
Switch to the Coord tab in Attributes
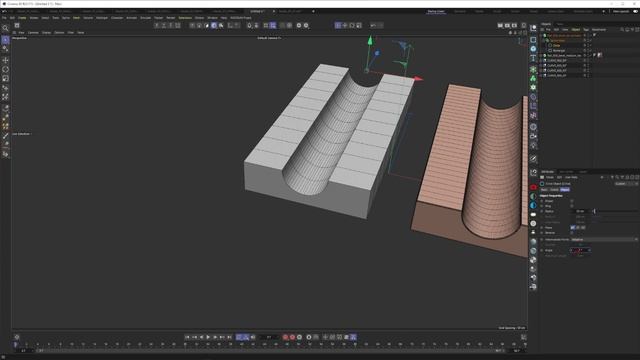(x=554, y=190)
